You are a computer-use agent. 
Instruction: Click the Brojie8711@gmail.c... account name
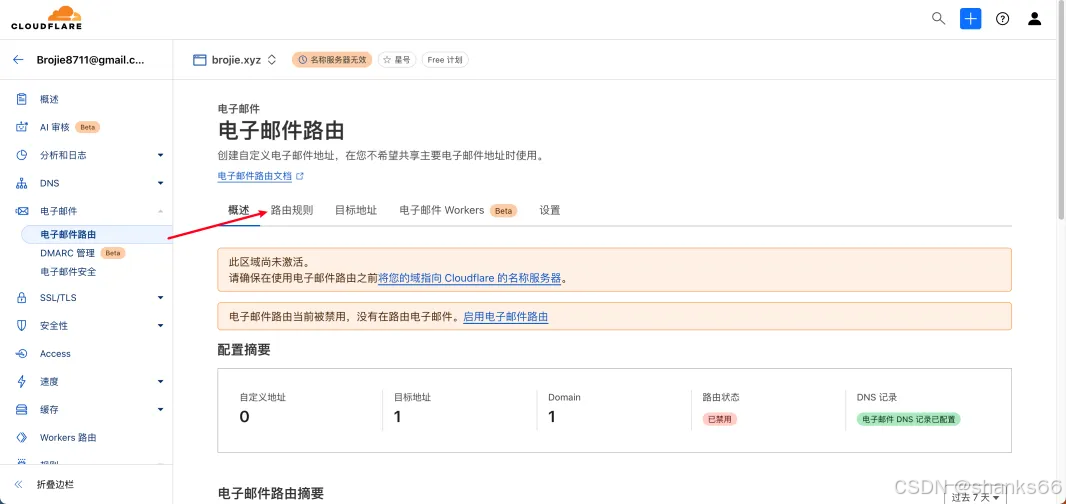(90, 59)
